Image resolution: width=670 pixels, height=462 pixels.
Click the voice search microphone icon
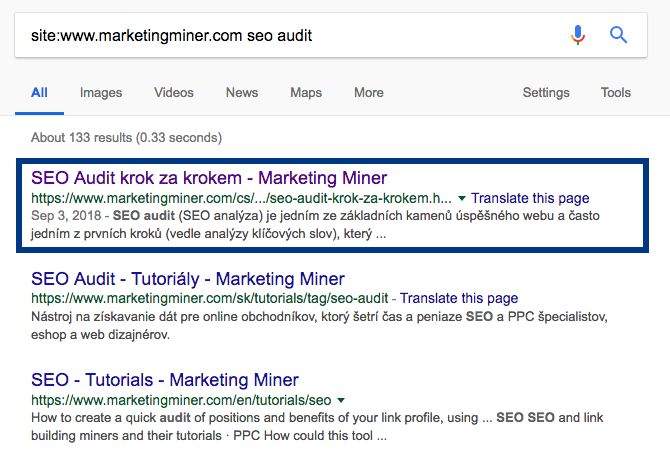tap(578, 35)
